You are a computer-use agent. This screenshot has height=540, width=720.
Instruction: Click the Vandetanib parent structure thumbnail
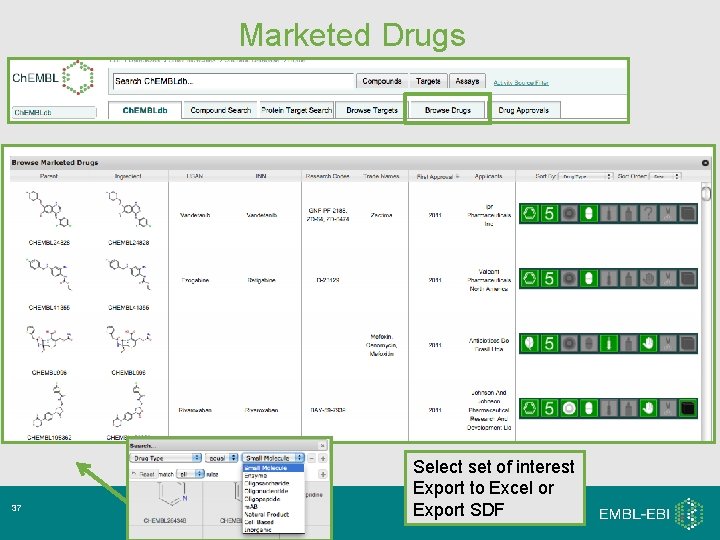[x=49, y=211]
